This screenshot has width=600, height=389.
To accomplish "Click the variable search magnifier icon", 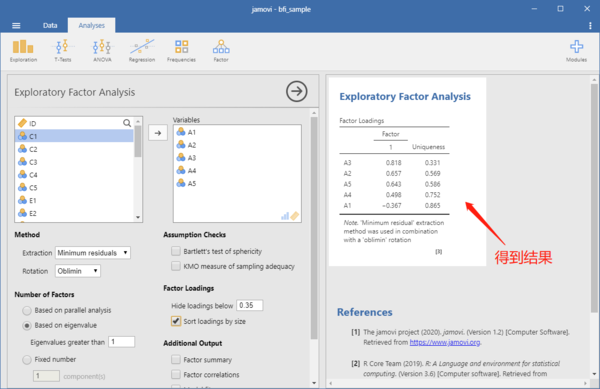I will coord(127,123).
